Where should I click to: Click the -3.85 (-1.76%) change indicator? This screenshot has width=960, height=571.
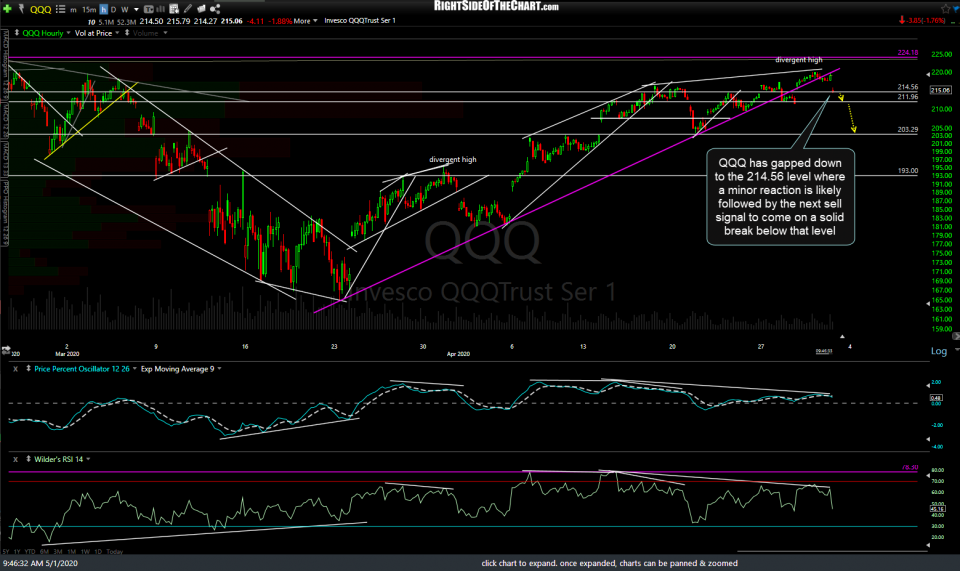[x=921, y=20]
